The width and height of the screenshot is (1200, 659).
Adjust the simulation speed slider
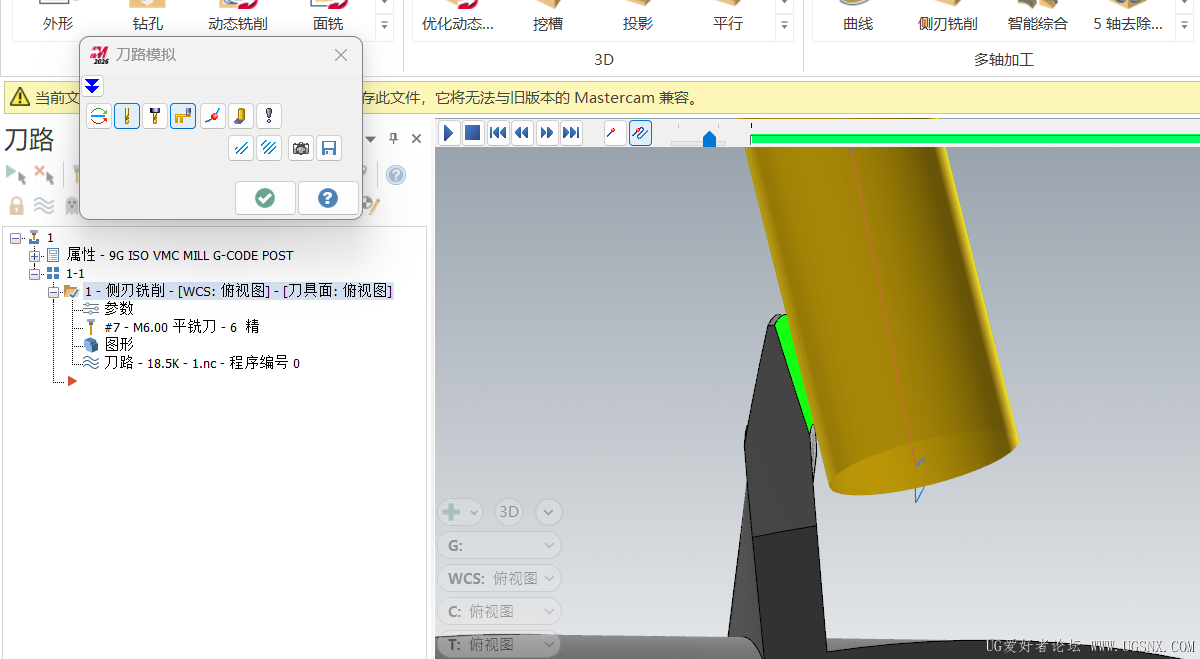[x=709, y=139]
